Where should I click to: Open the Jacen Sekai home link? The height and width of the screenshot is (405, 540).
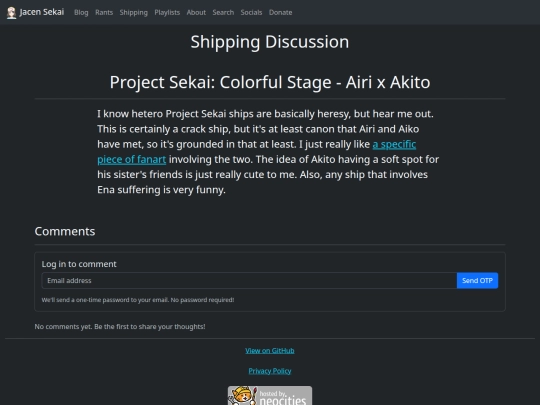tap(35, 12)
